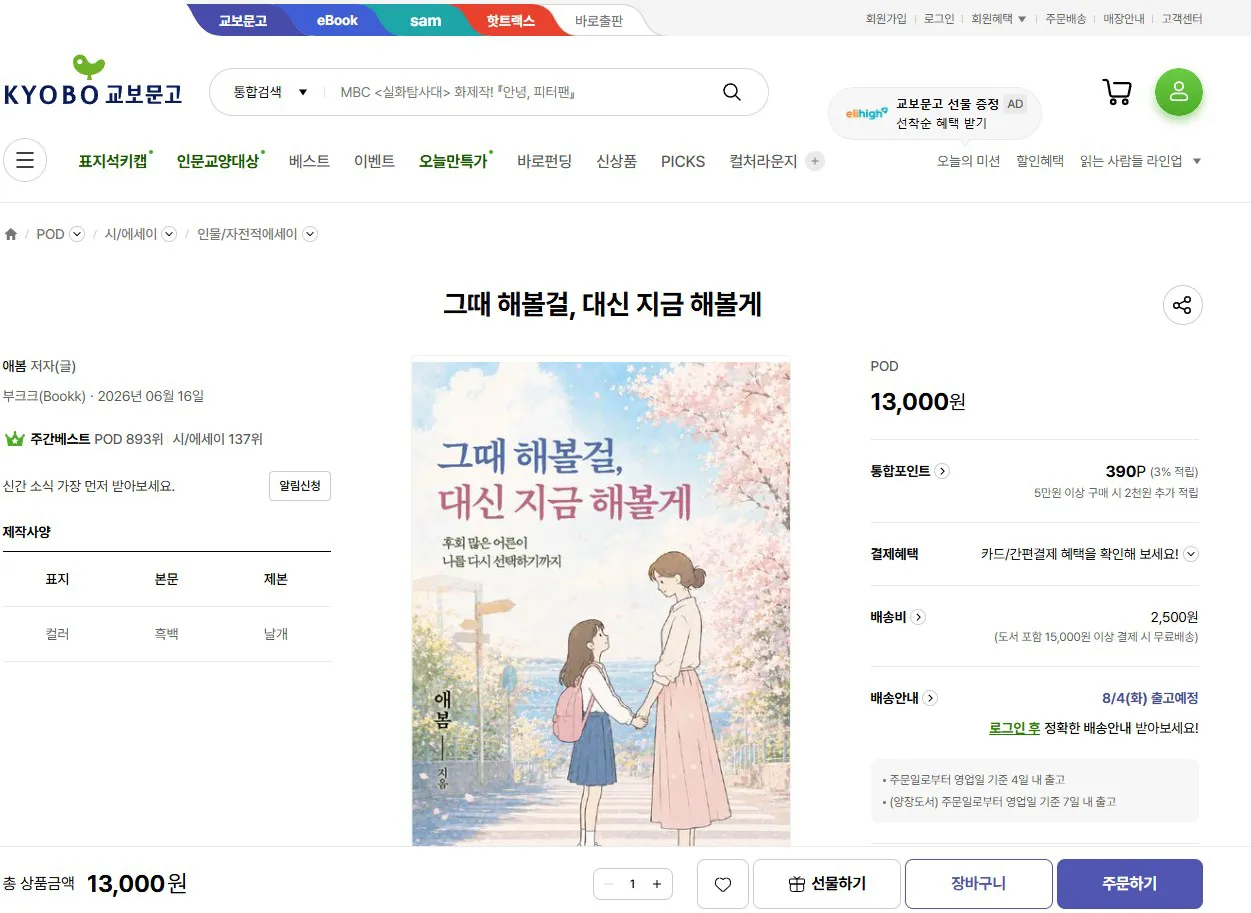The image size is (1251, 913).
Task: Switch to the 바로출판 tab
Action: [599, 20]
